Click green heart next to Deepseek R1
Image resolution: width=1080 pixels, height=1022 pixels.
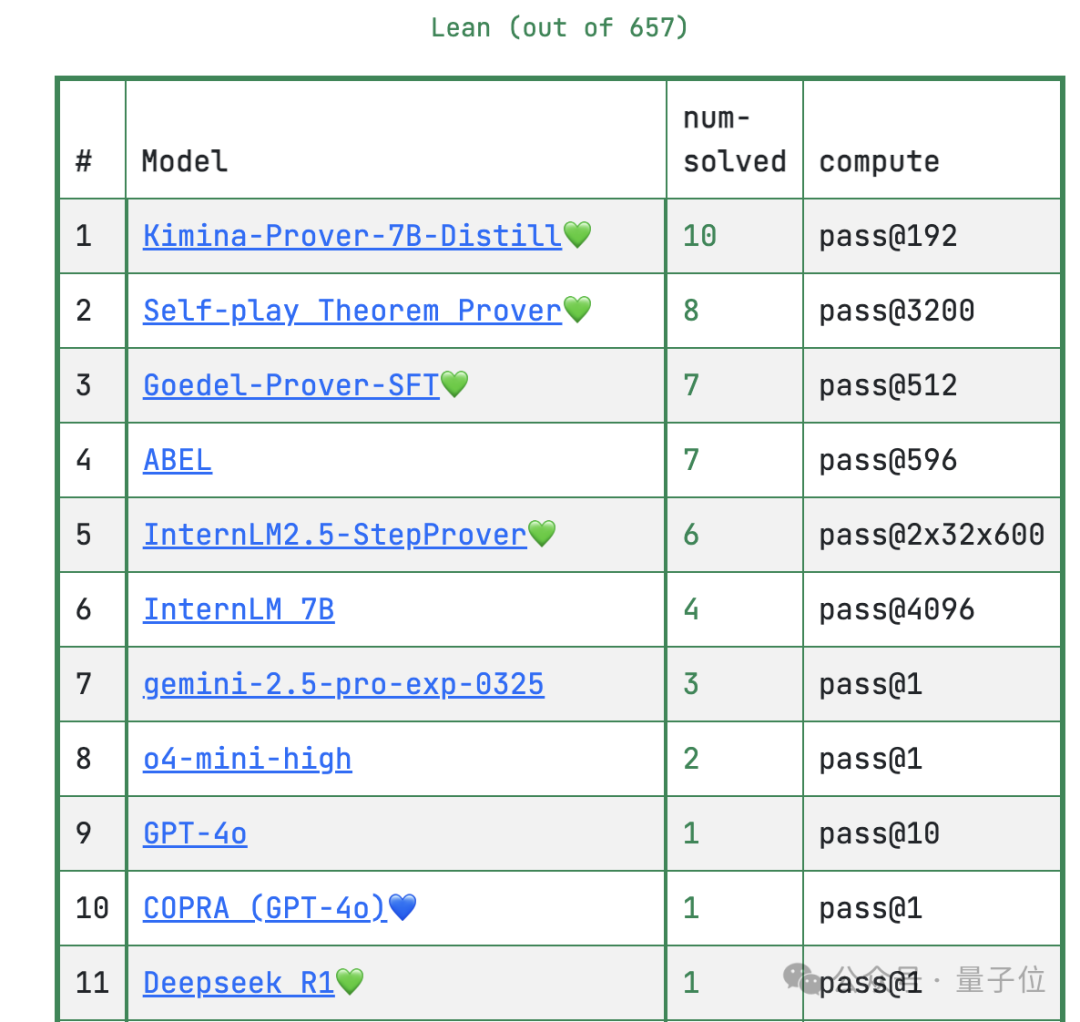pyautogui.click(x=350, y=983)
